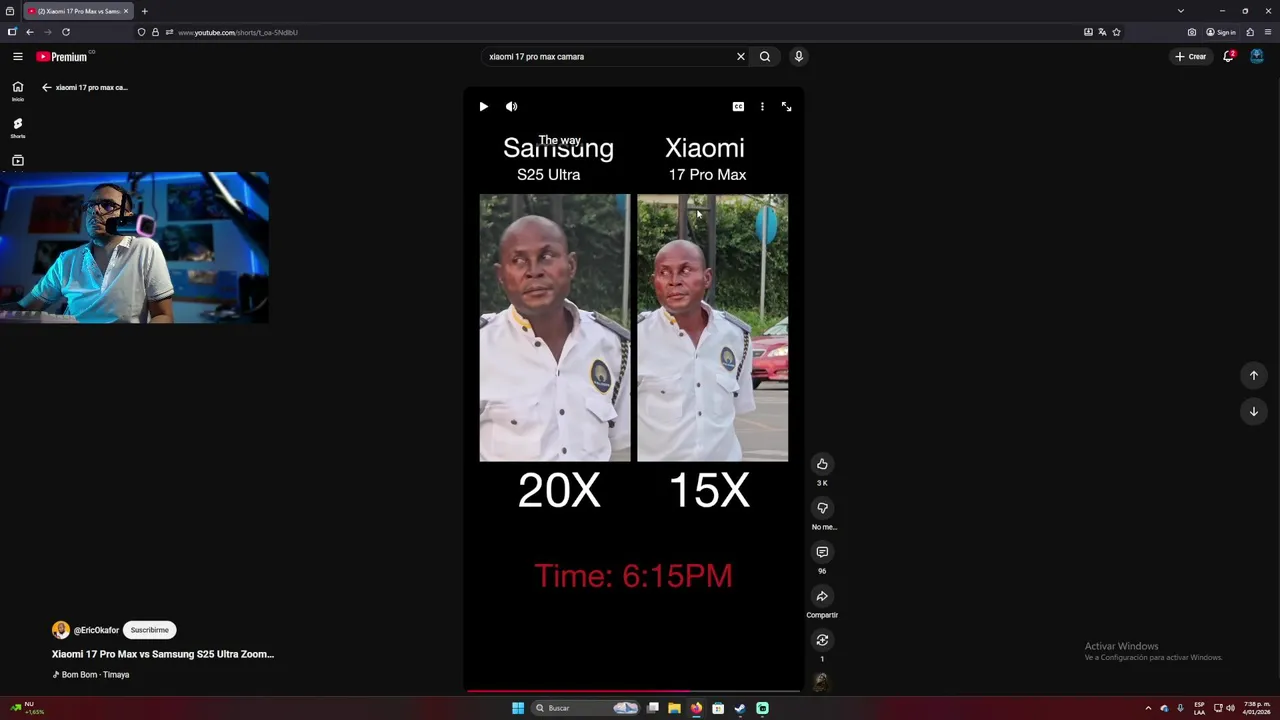
Task: Submit search with magnifier button
Action: click(x=765, y=57)
